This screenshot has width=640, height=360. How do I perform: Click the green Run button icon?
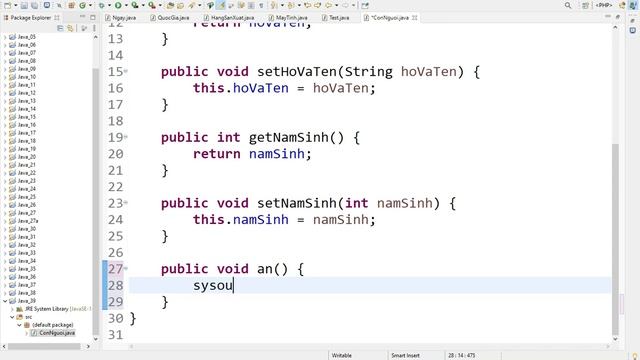118,5
